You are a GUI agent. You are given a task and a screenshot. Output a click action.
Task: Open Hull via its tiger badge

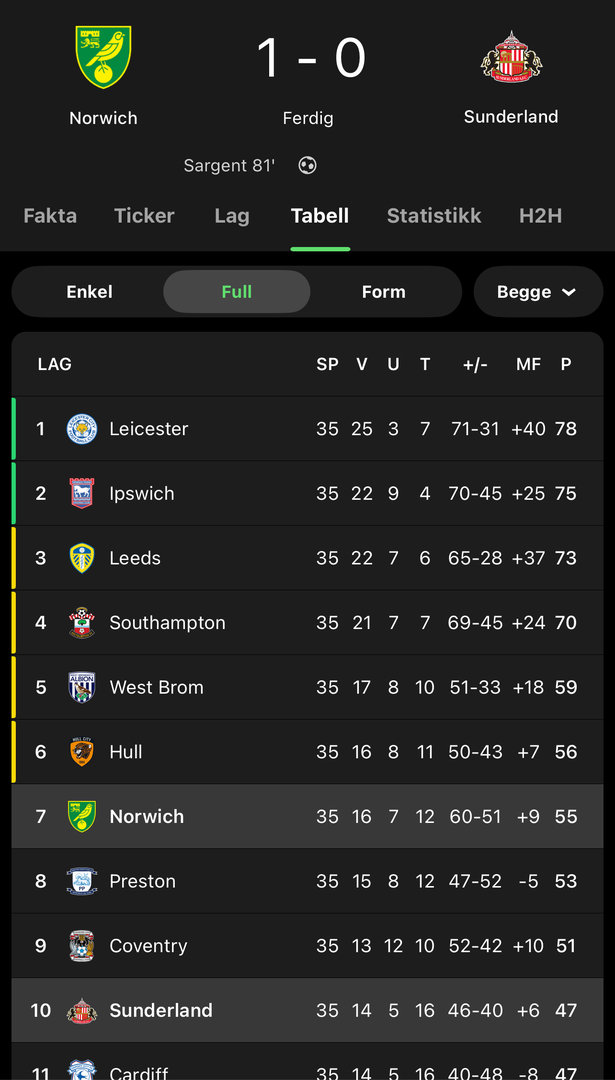coord(82,752)
